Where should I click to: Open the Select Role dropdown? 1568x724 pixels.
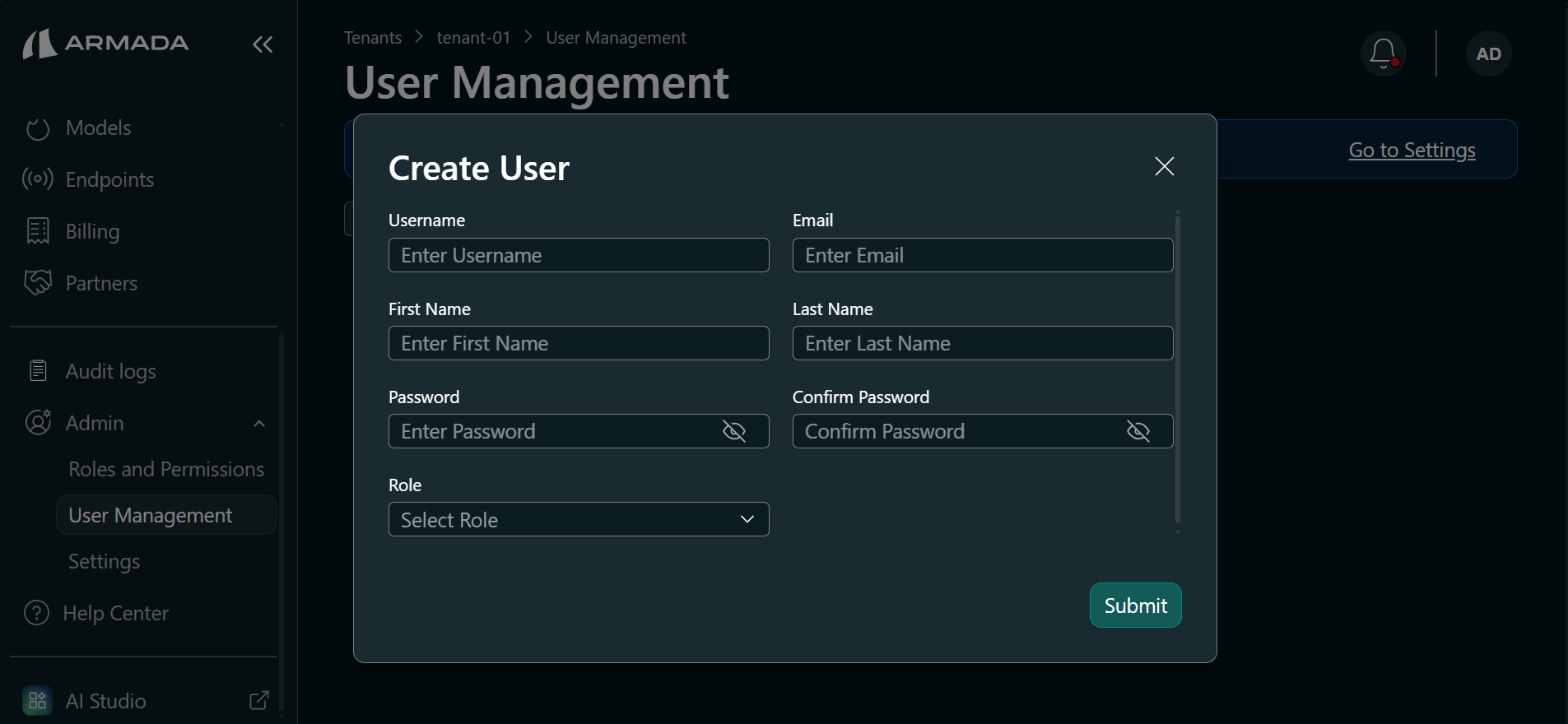point(579,519)
